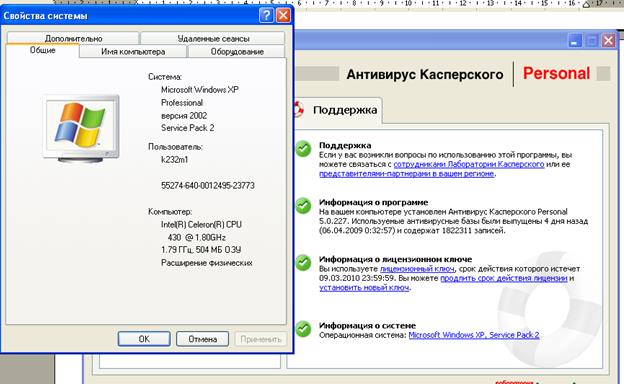
Task: Click the Windows XP logo monitor image
Action: 81,128
